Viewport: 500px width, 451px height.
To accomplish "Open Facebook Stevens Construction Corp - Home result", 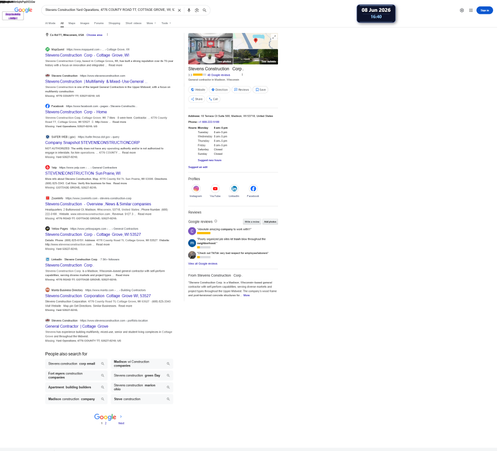I will tap(76, 112).
